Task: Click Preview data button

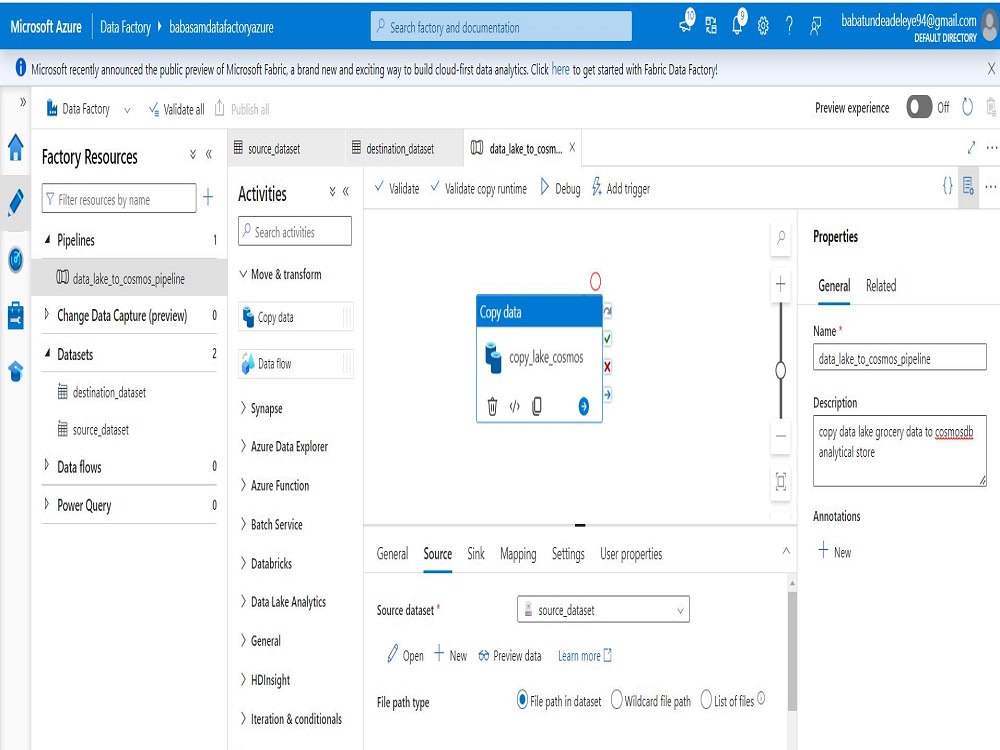Action: (x=510, y=656)
